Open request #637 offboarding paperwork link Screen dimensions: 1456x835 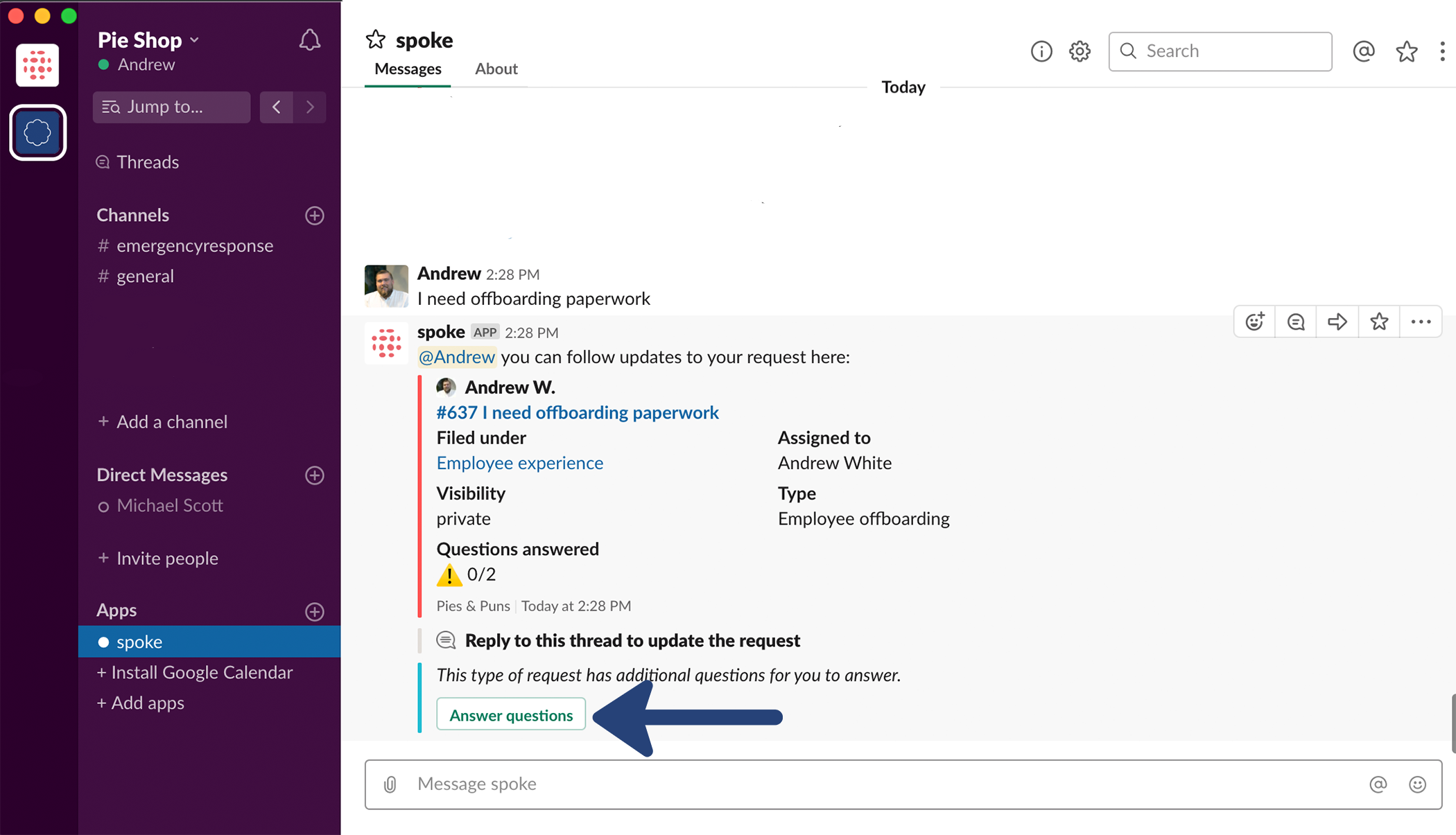point(577,412)
